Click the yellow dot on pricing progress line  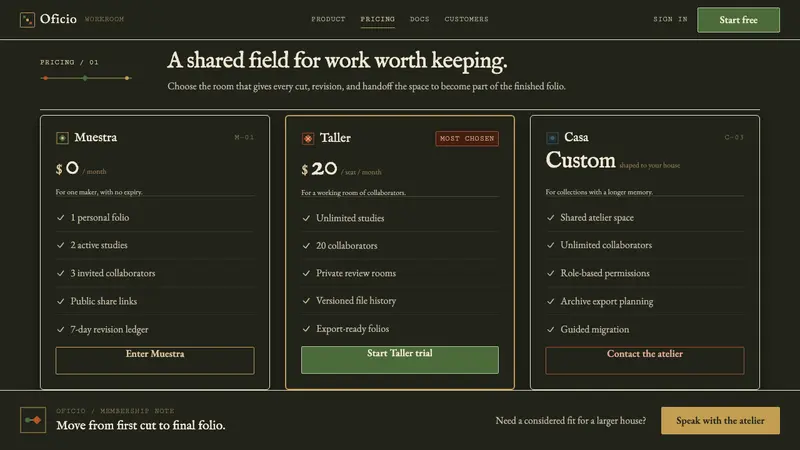tap(127, 78)
